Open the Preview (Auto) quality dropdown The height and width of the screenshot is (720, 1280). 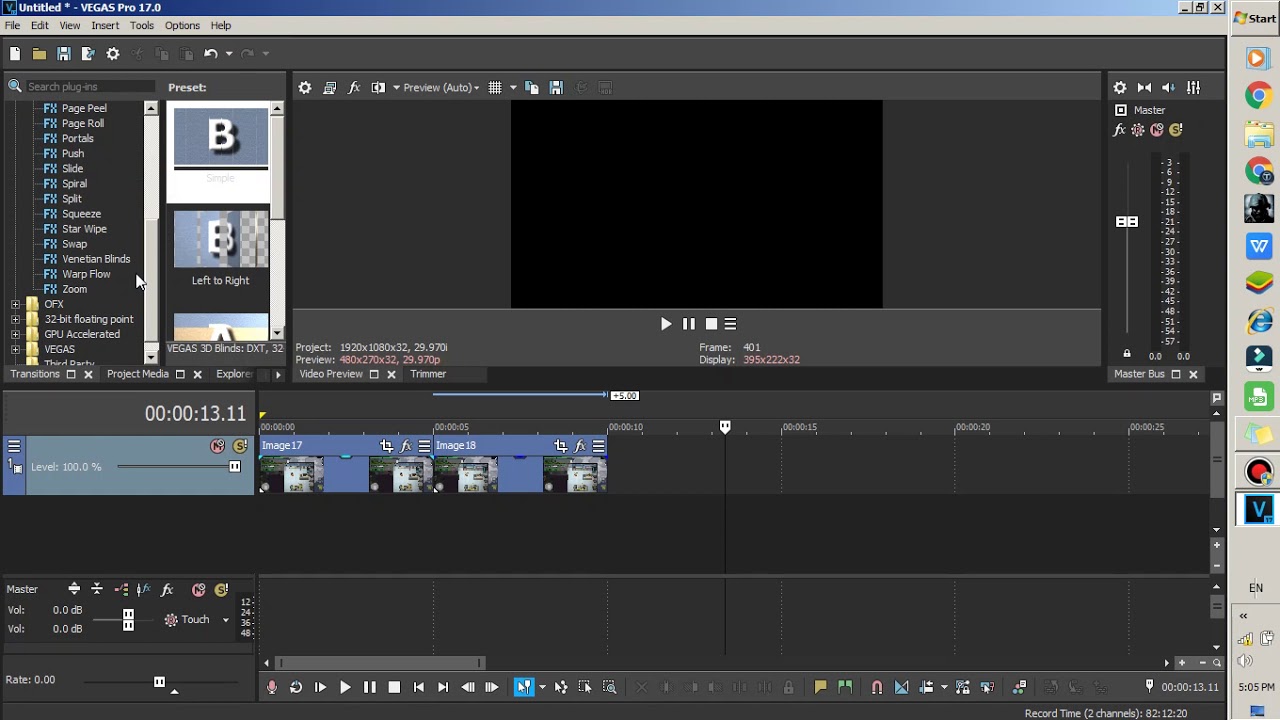tap(438, 87)
